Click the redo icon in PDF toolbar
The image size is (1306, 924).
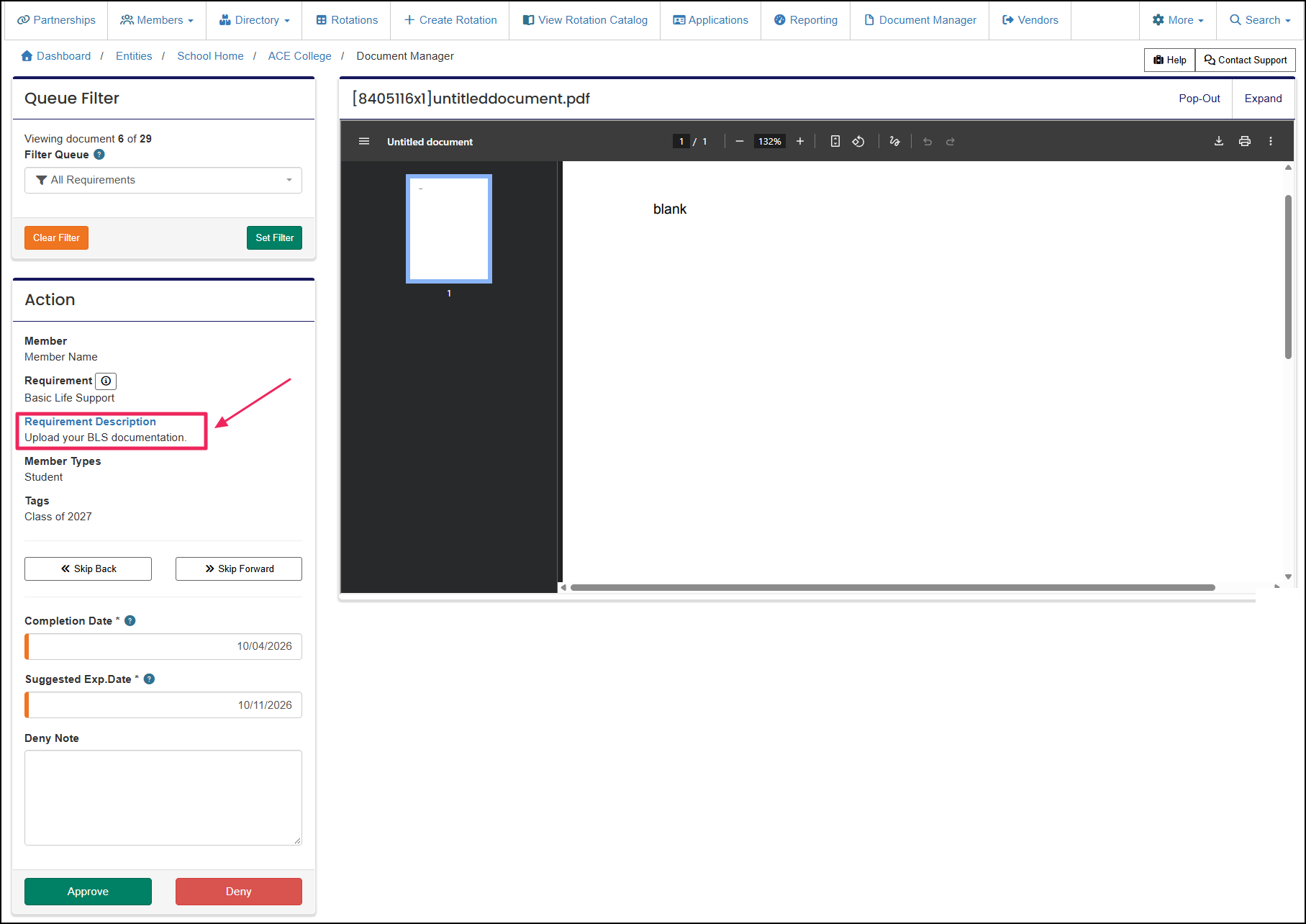[x=950, y=142]
